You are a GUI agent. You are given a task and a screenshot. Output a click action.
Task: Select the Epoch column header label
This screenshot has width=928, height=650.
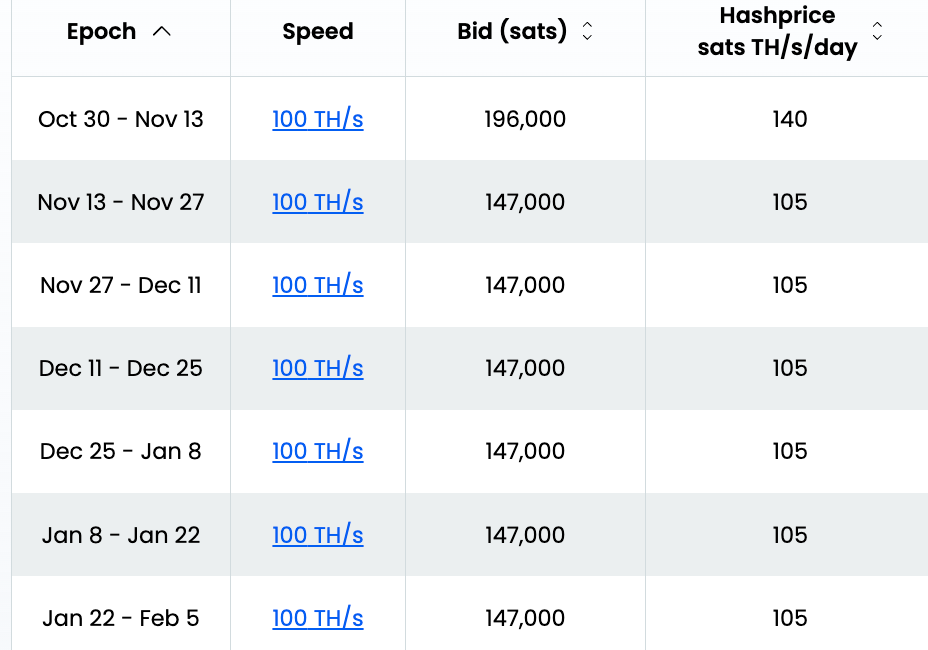pyautogui.click(x=101, y=32)
